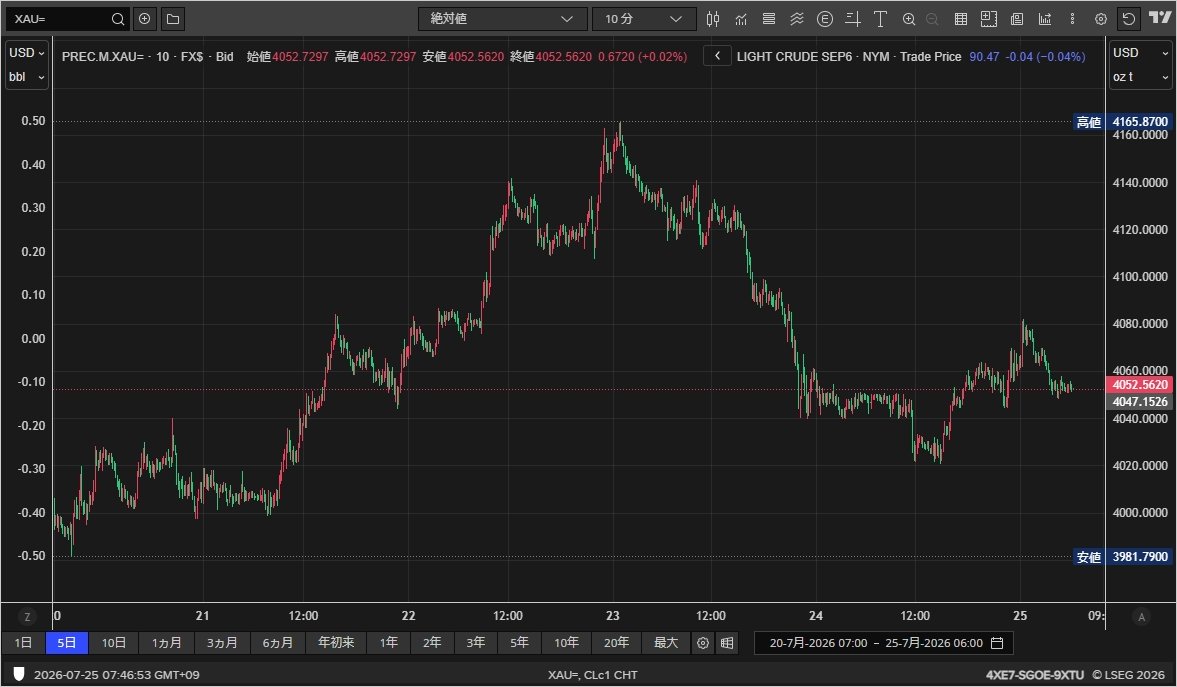Select the 1カ月 period tab
This screenshot has width=1177, height=687.
point(167,643)
